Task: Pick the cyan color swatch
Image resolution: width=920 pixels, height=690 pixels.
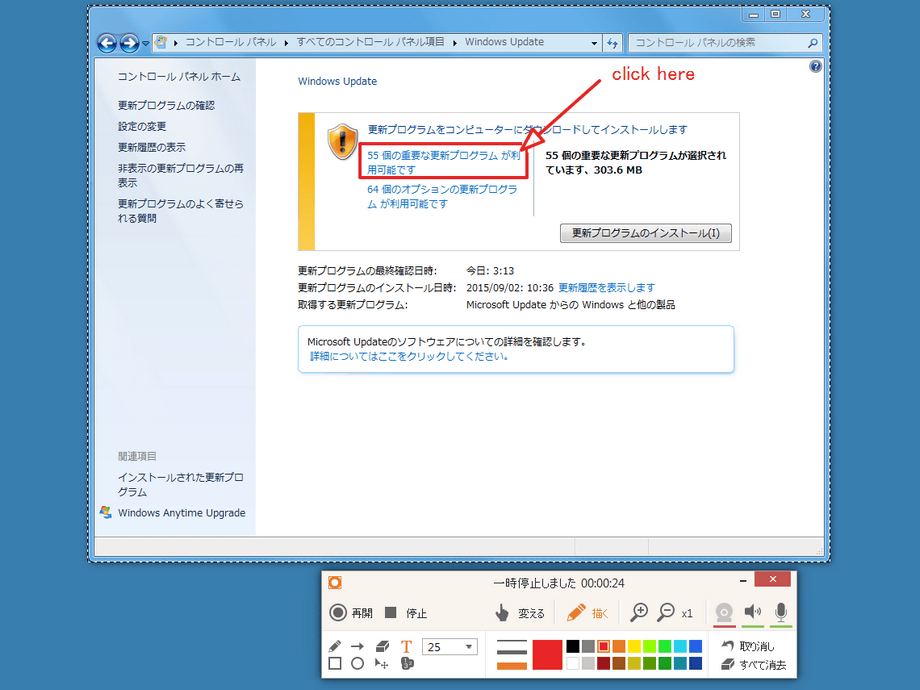Action: tap(680, 647)
